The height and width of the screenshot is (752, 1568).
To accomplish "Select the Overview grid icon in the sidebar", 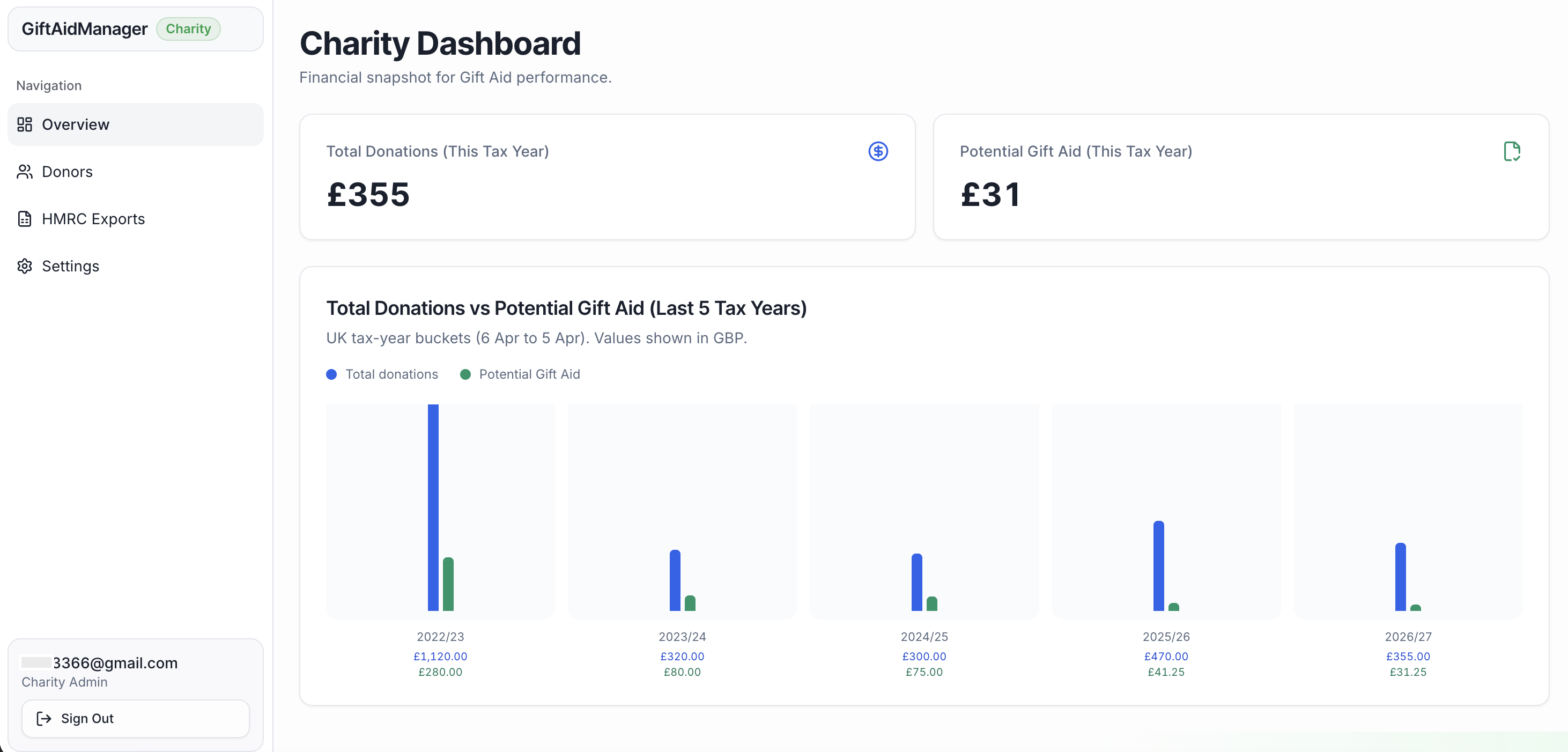I will (25, 125).
